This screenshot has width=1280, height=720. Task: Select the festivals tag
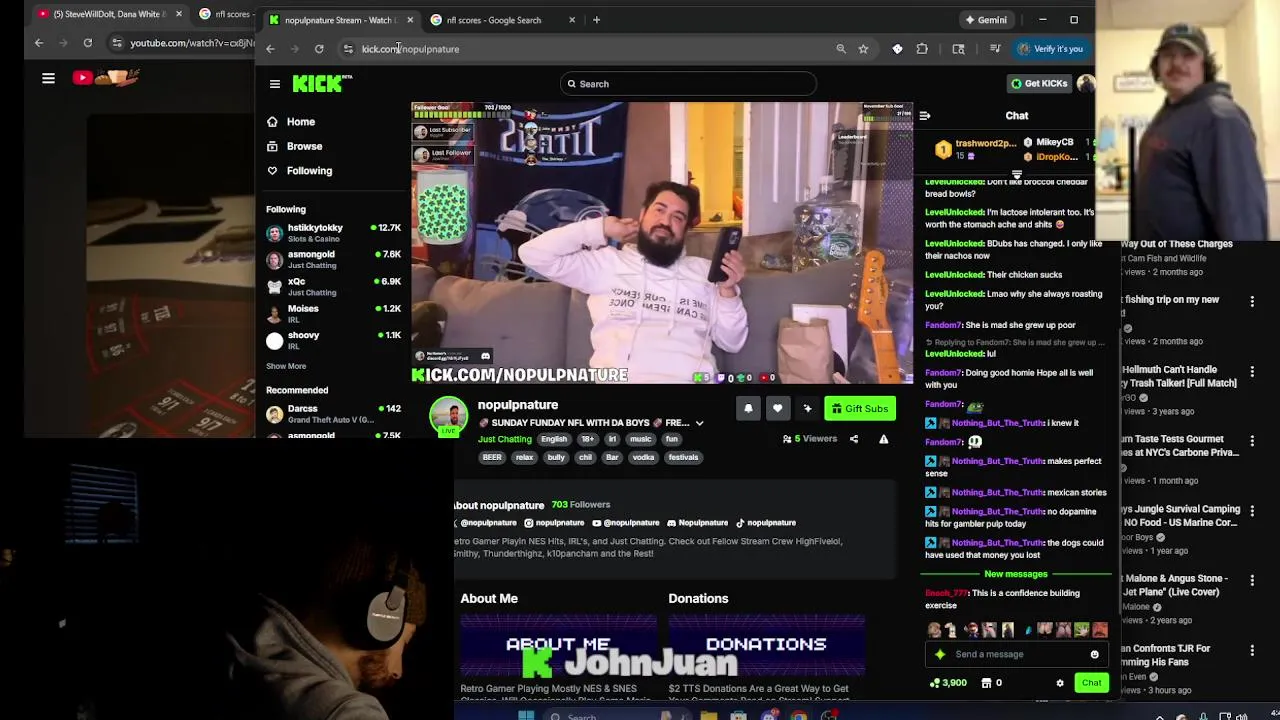coord(683,457)
